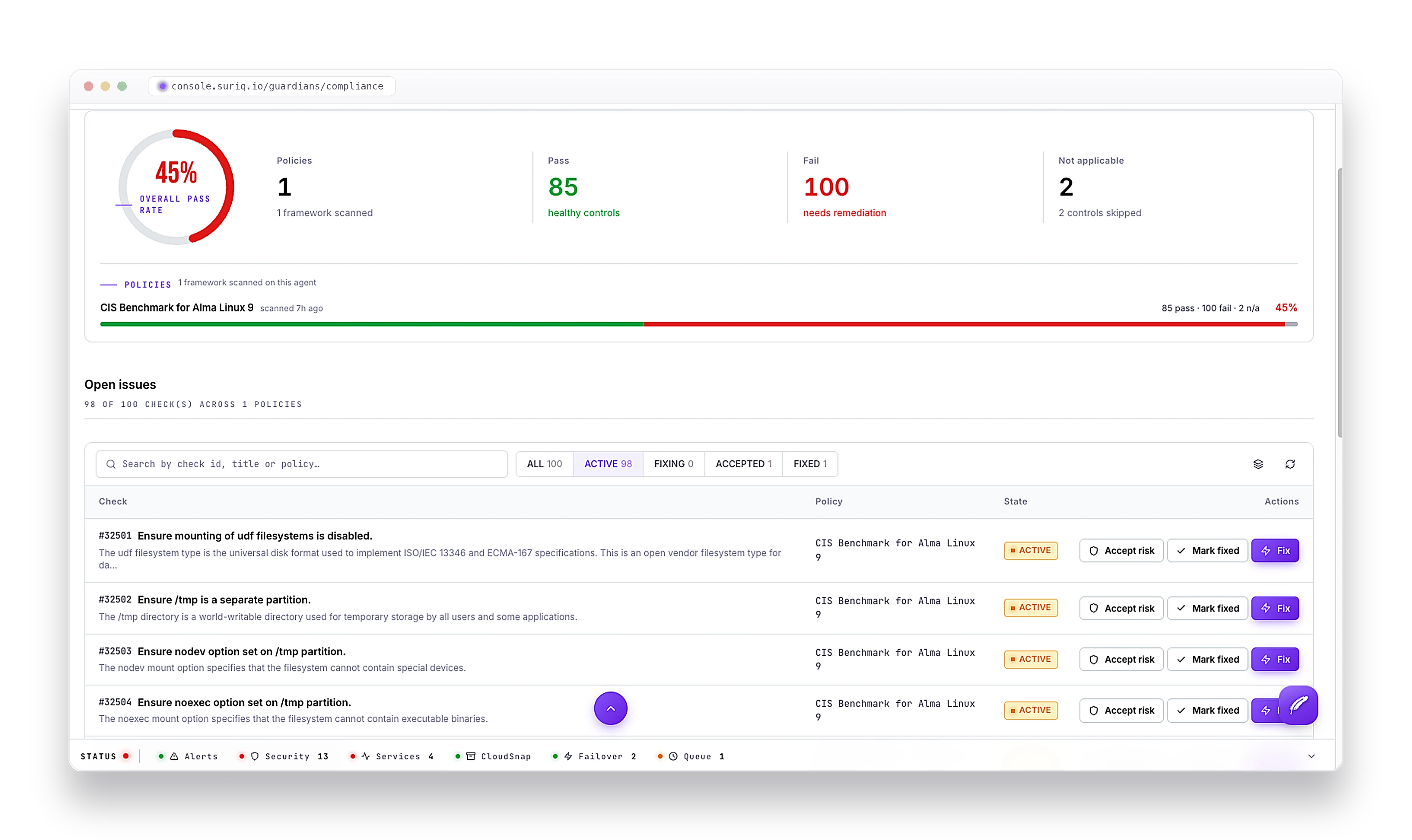The image size is (1412, 840).
Task: Click the CIS Benchmark pass/fail progress bar
Action: (698, 324)
